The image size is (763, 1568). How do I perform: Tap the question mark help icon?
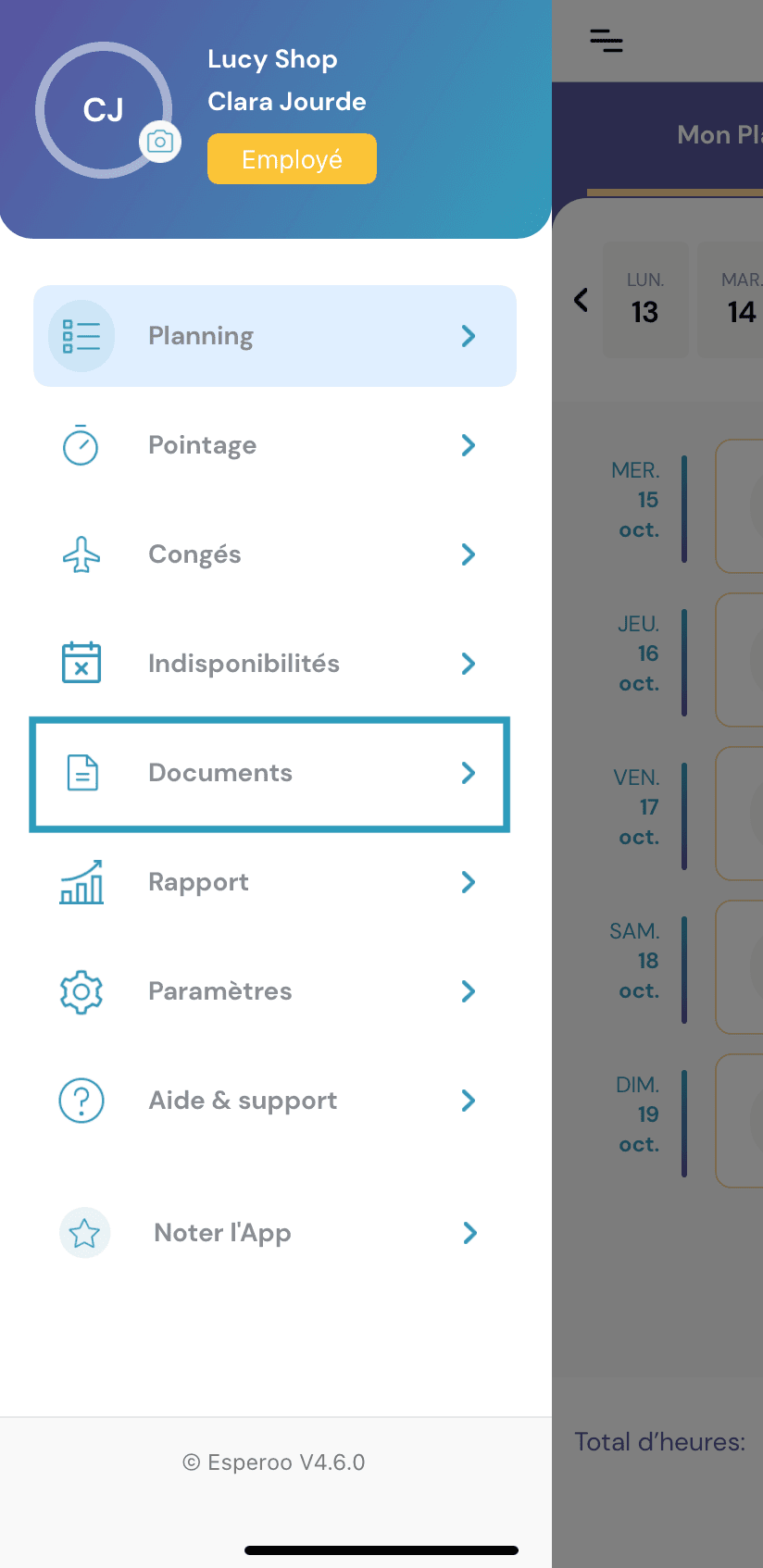(x=81, y=1101)
